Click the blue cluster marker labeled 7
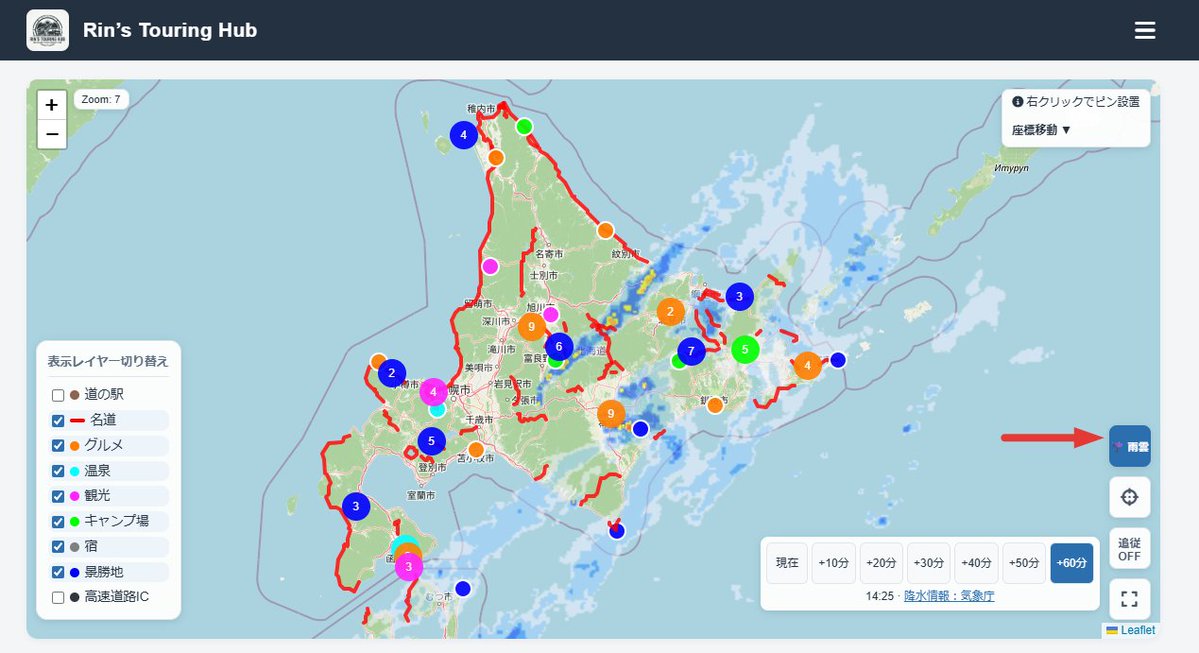This screenshot has height=653, width=1199. click(691, 351)
